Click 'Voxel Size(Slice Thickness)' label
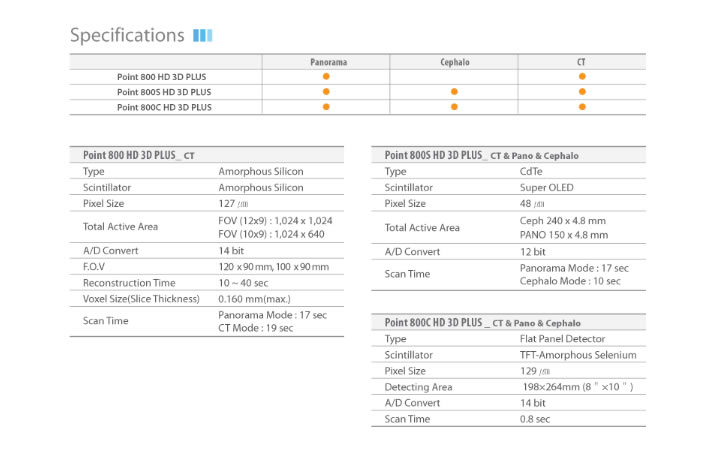Screen dimensions: 720x468 [x=141, y=299]
